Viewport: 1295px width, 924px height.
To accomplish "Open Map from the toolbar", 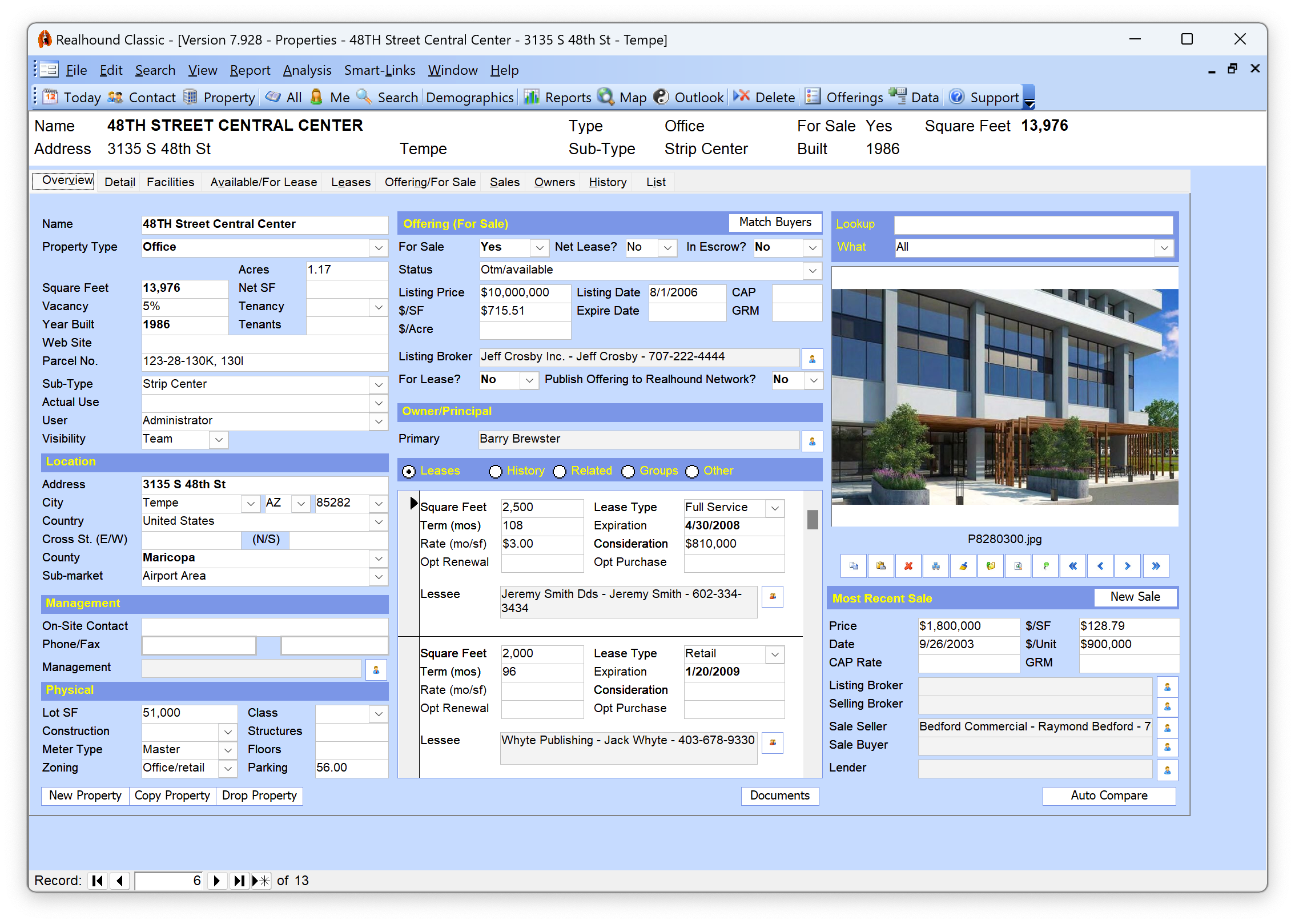I will tap(622, 98).
